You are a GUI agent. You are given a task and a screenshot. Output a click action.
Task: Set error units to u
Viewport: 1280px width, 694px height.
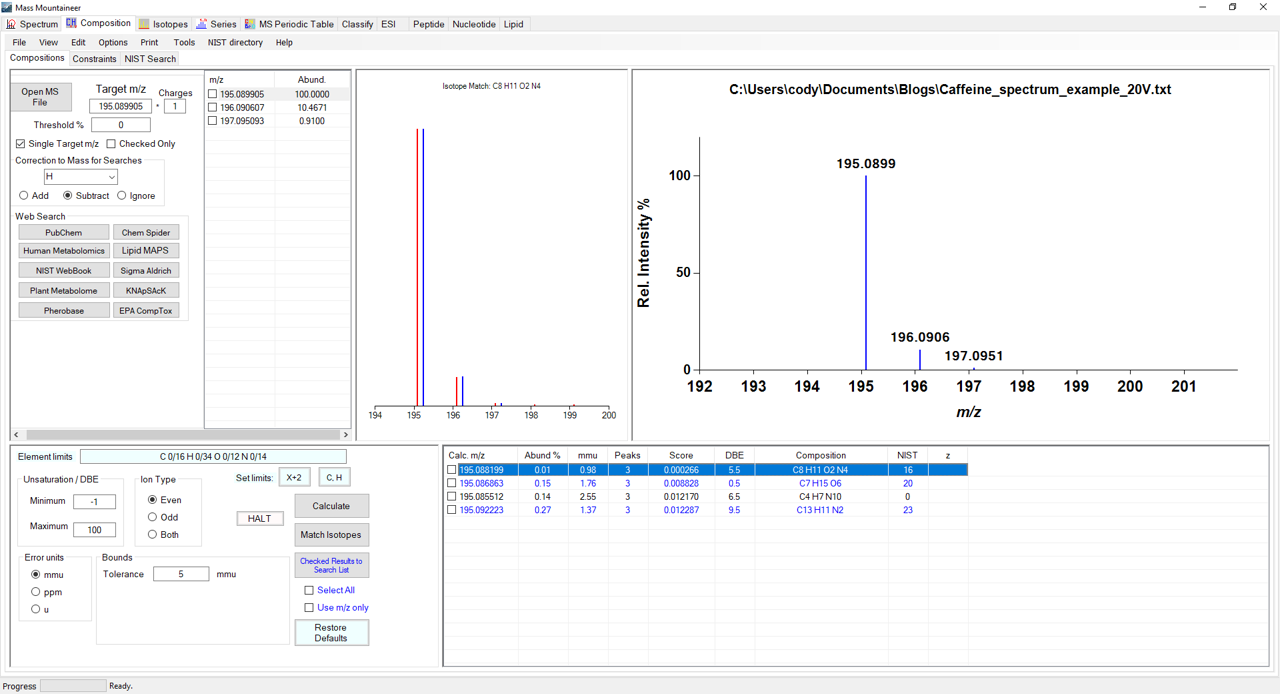pos(36,609)
